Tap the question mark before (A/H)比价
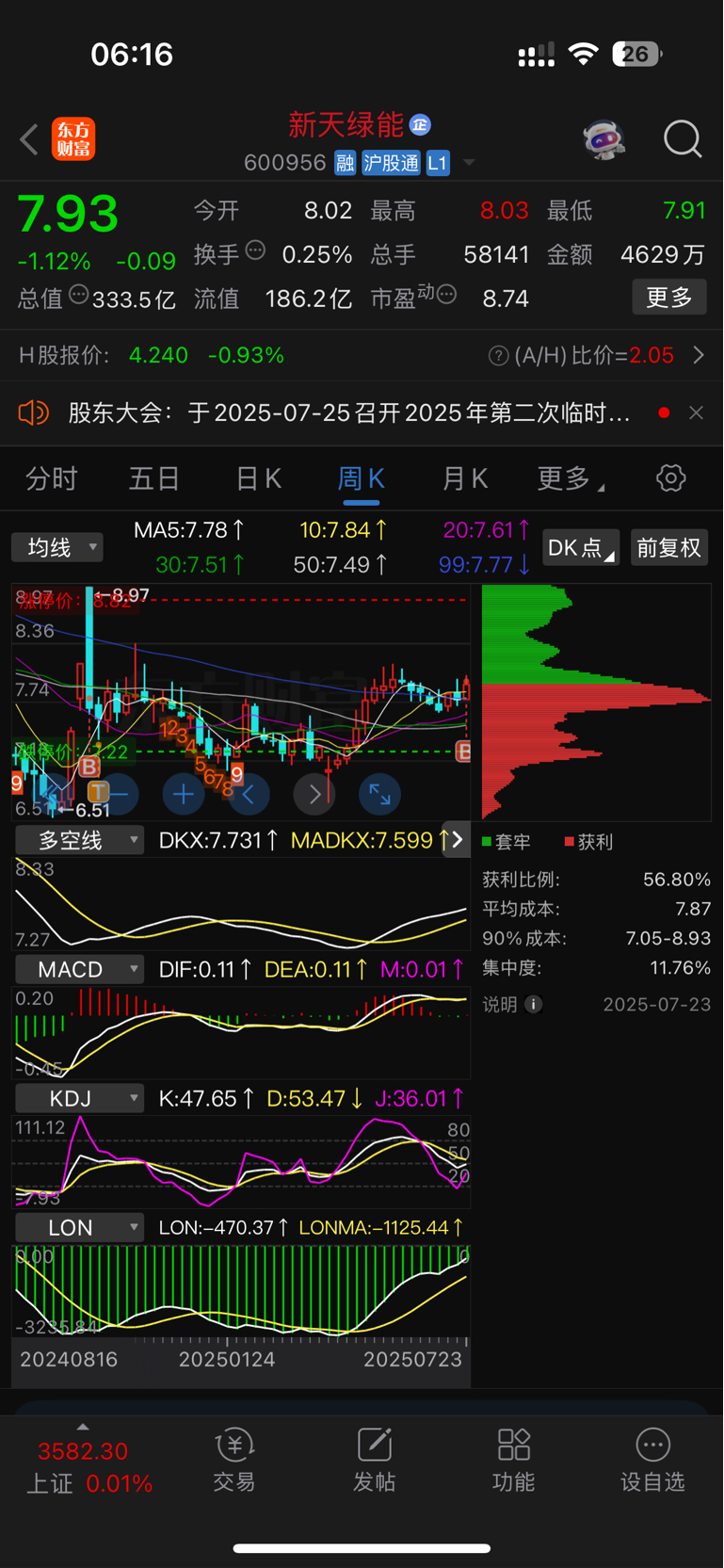 click(x=499, y=355)
